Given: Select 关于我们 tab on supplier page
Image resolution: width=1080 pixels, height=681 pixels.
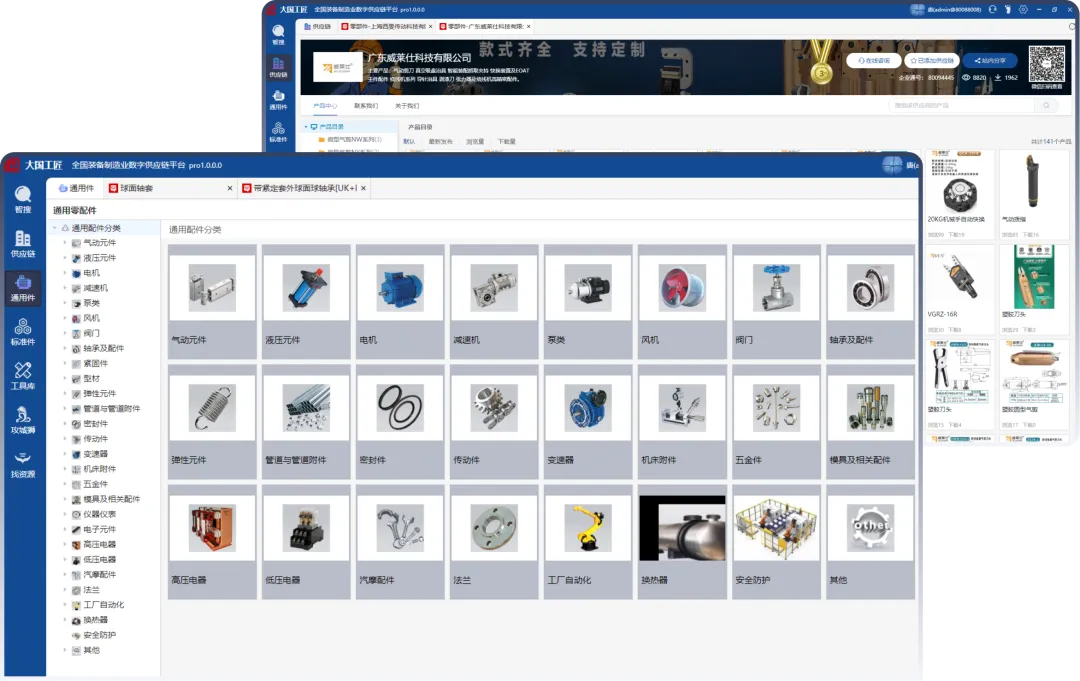Looking at the screenshot, I should pyautogui.click(x=406, y=105).
